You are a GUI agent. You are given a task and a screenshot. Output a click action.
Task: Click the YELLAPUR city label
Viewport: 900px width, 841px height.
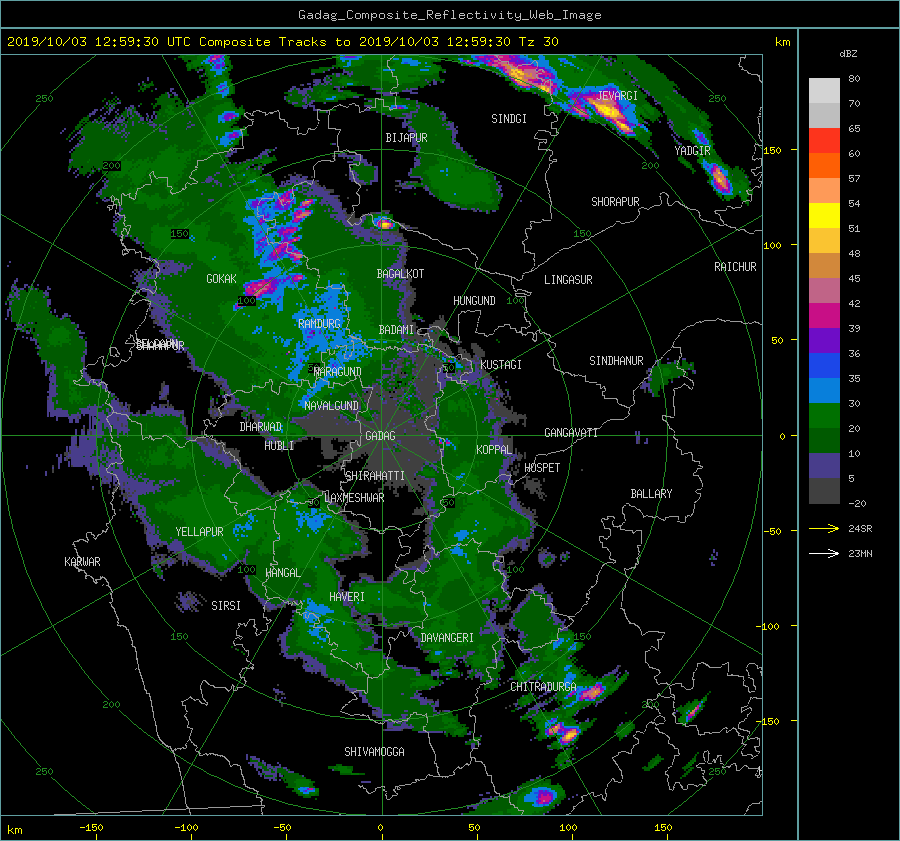[199, 532]
